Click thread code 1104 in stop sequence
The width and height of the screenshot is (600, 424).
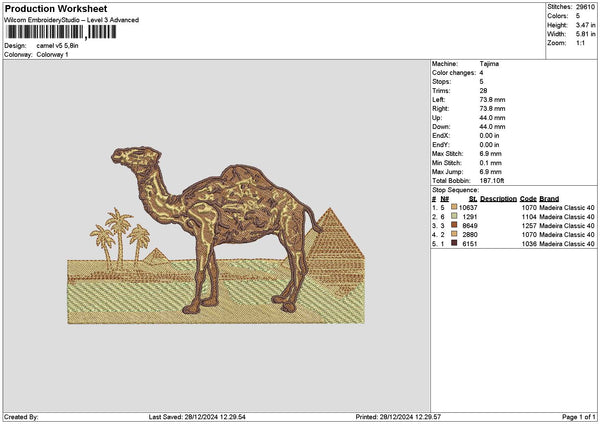(529, 217)
